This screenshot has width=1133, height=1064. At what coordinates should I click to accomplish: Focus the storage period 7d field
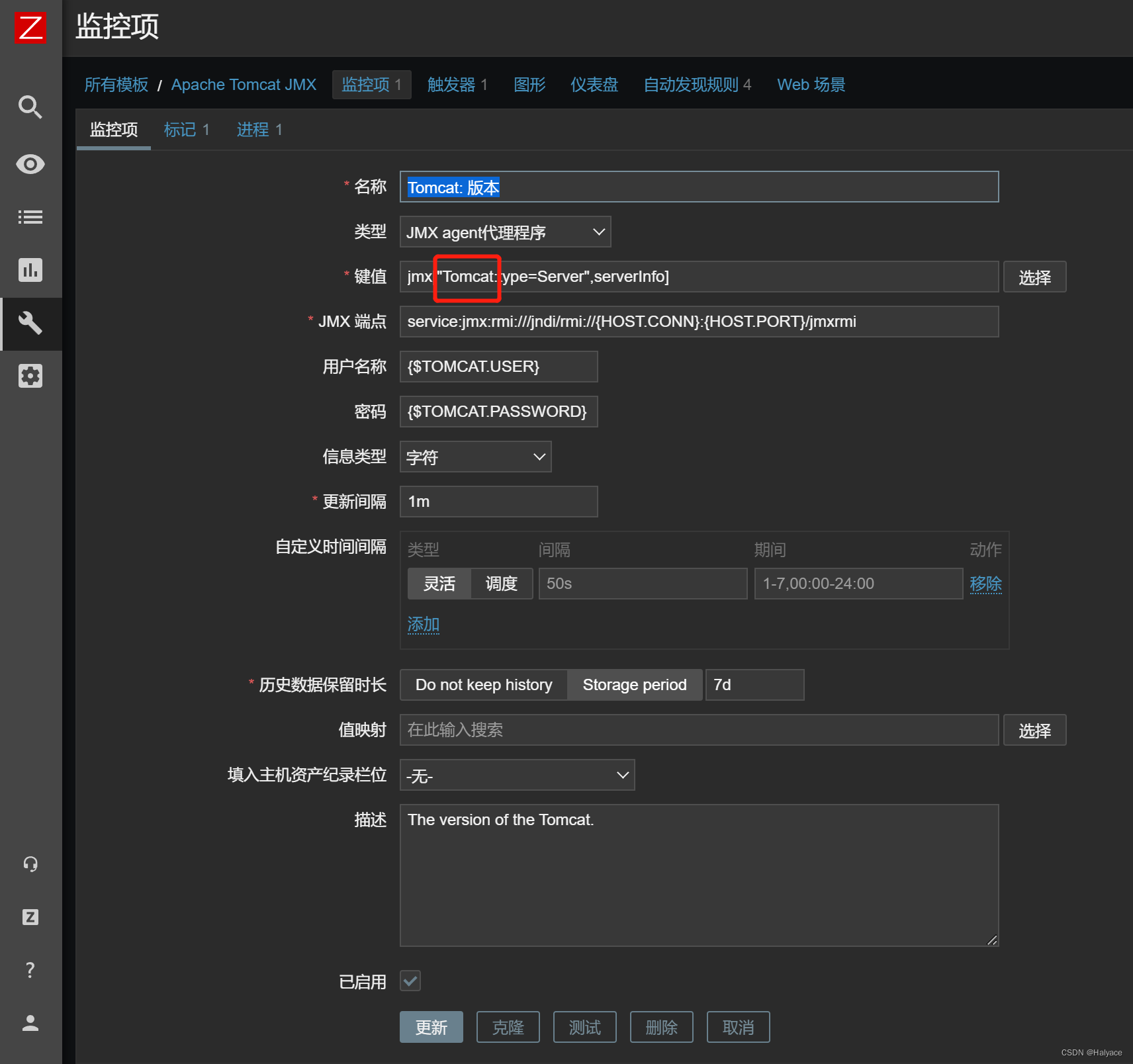click(x=754, y=685)
